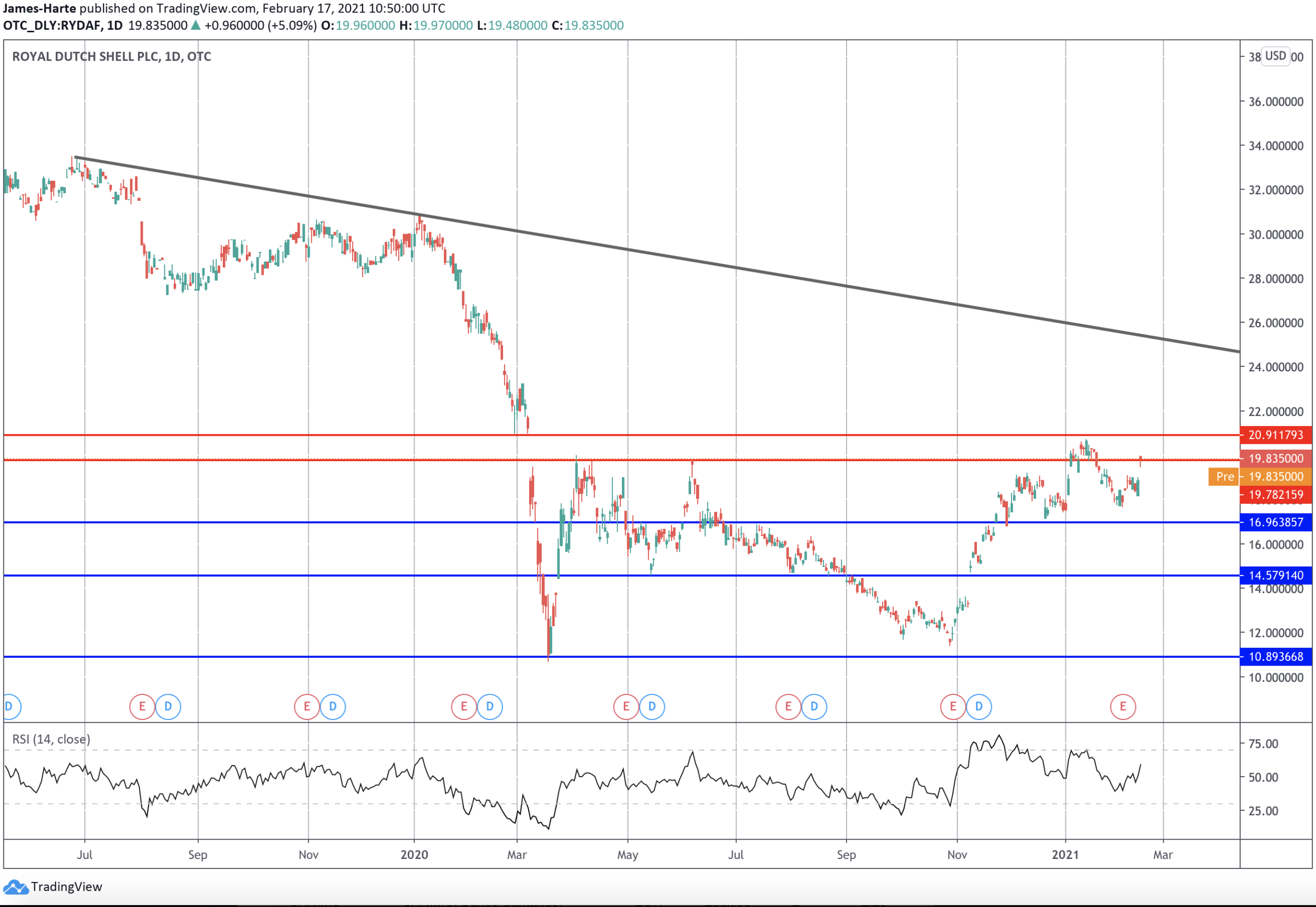Select the orange Pre price label

tap(1225, 476)
